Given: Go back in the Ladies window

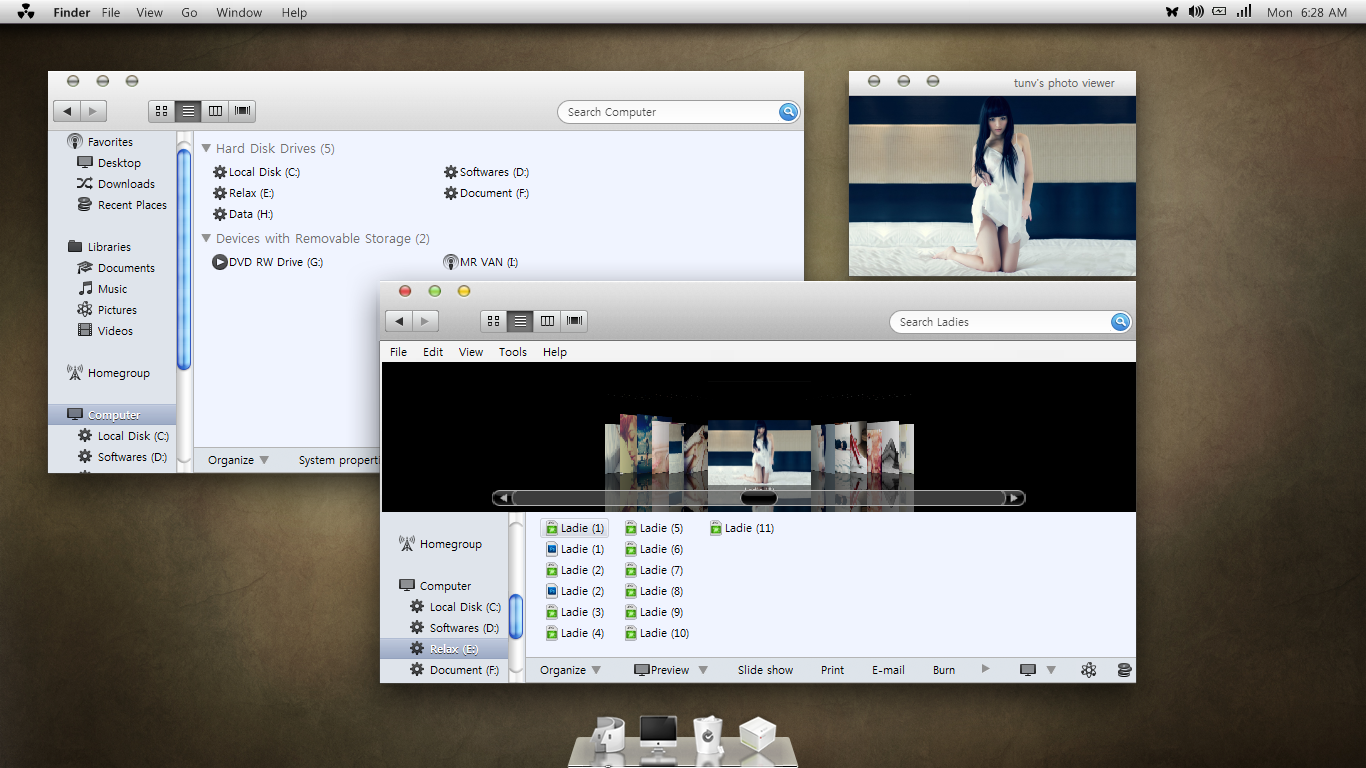Looking at the screenshot, I should pos(399,321).
